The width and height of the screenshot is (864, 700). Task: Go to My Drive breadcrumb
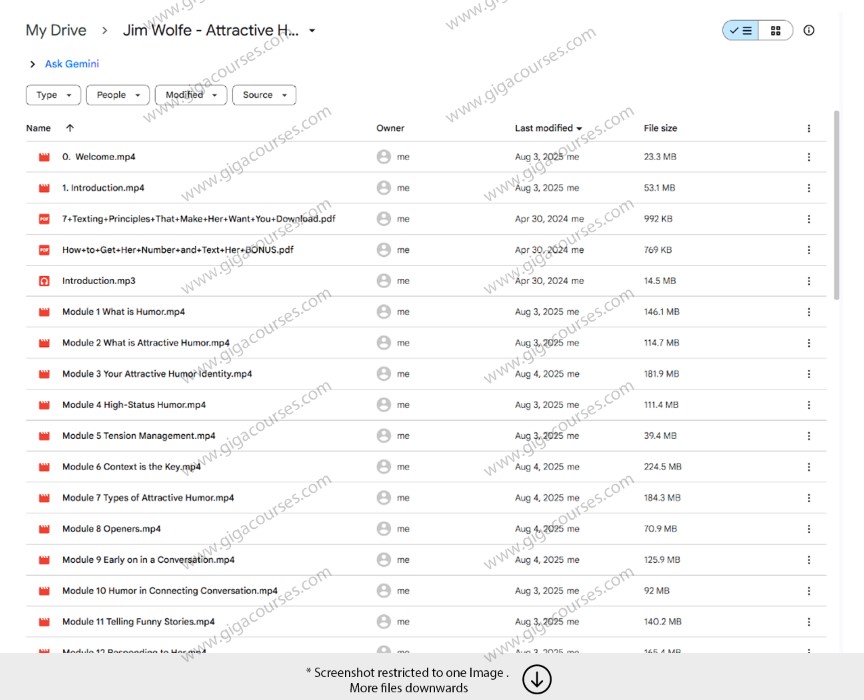click(56, 31)
